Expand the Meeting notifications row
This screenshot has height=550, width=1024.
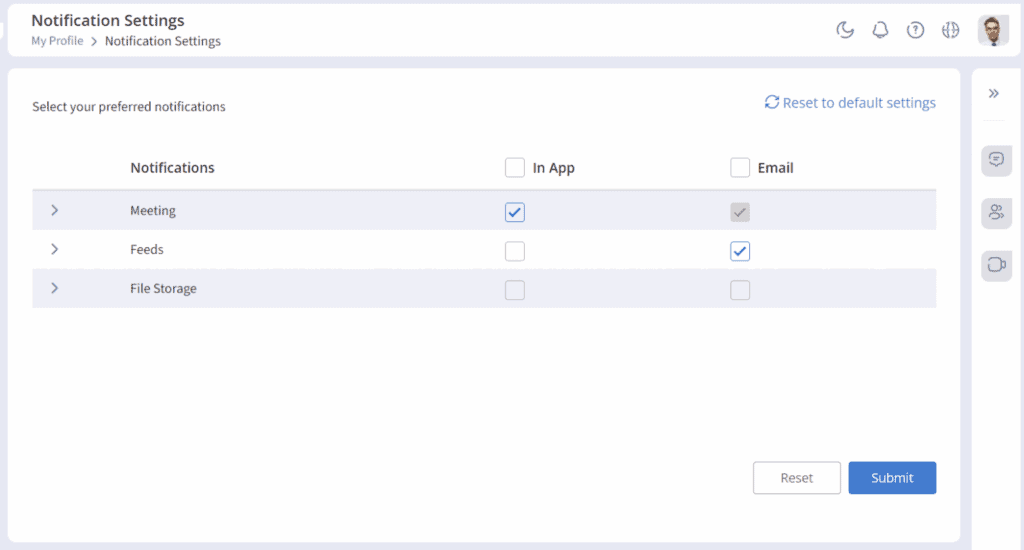click(55, 210)
